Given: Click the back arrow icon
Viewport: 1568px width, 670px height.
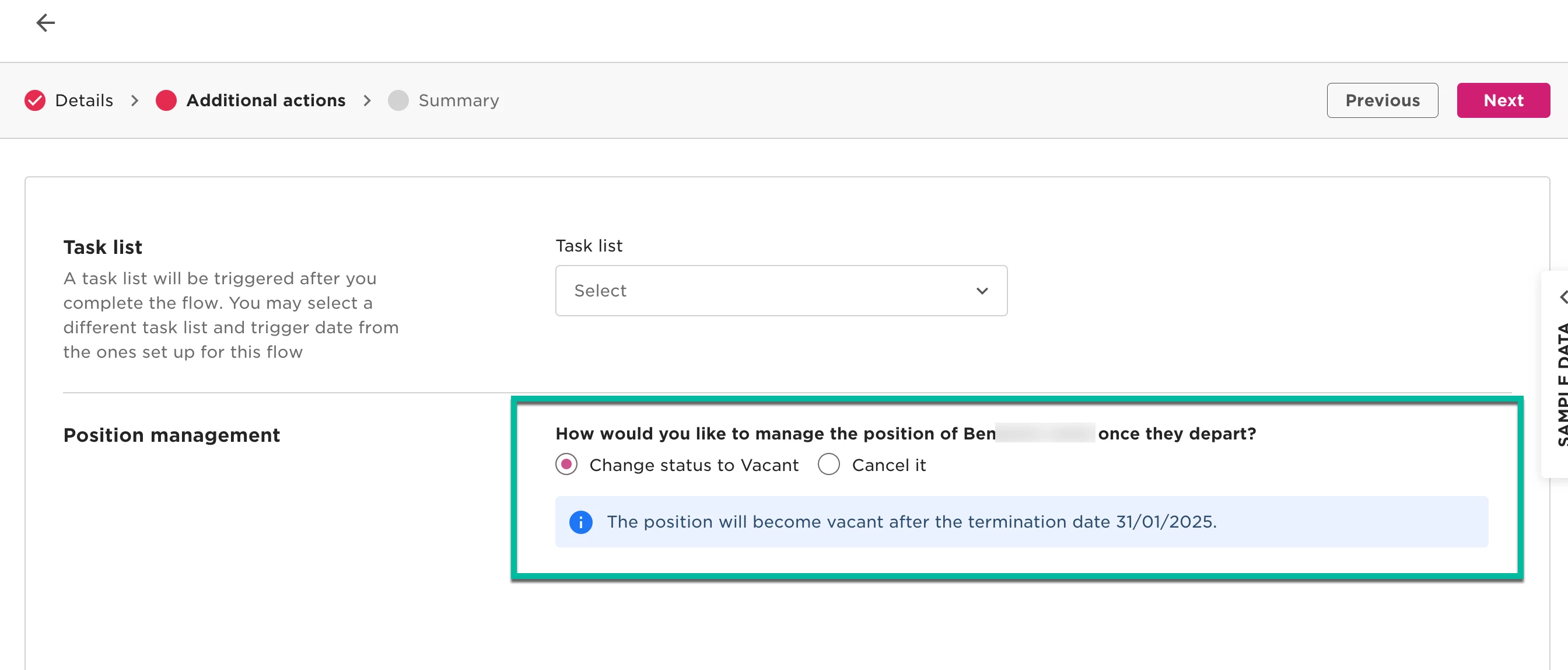Looking at the screenshot, I should (x=45, y=23).
